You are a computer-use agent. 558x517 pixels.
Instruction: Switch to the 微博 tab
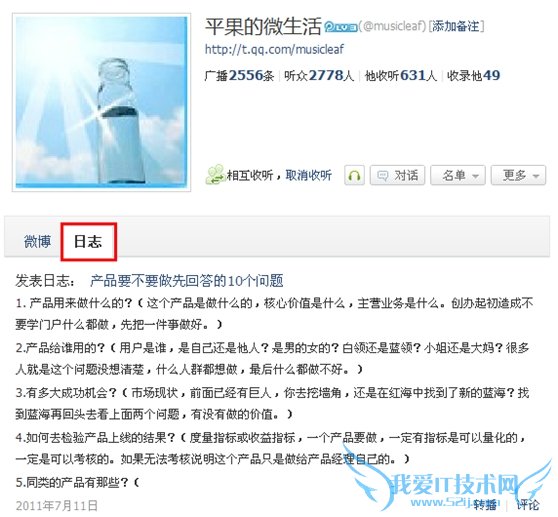(37, 242)
